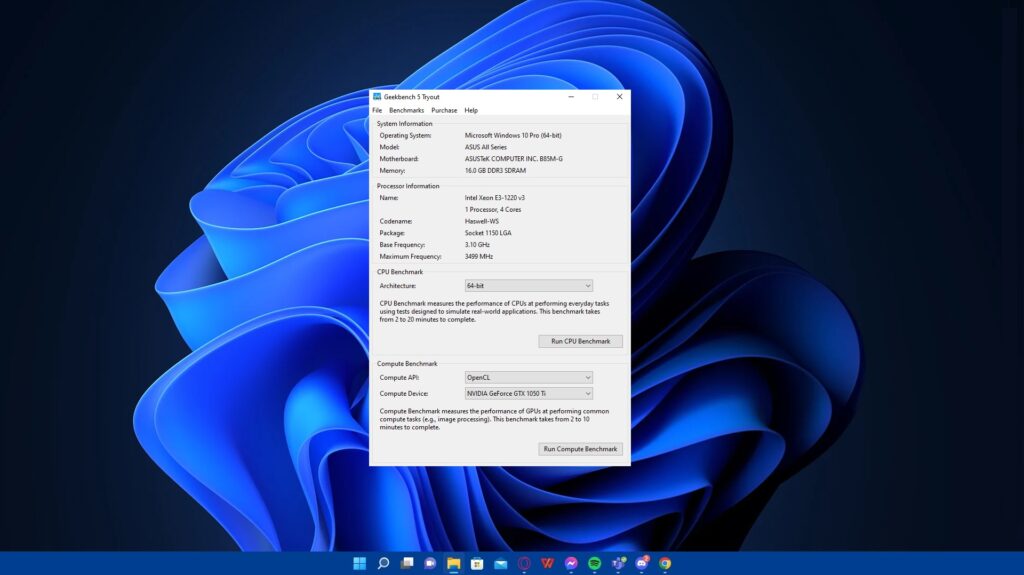
Task: Click the 3499 MHz maximum frequency value
Action: pyautogui.click(x=479, y=257)
